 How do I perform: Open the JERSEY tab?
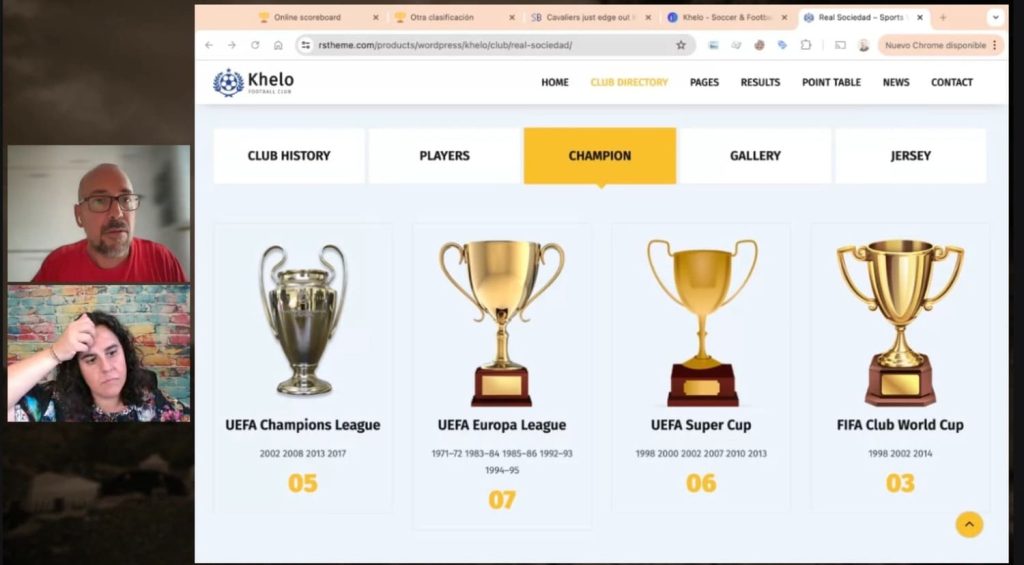(x=910, y=155)
